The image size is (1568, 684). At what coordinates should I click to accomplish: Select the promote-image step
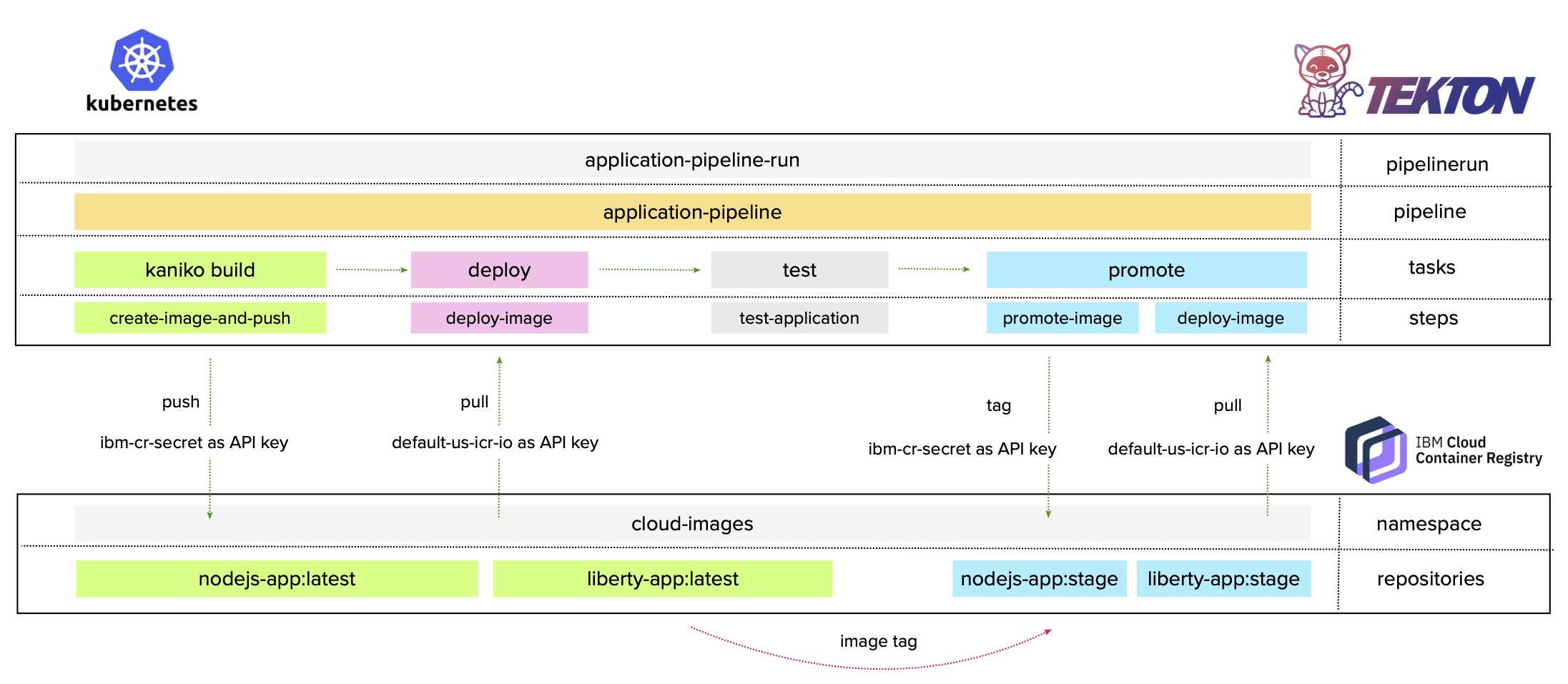[1062, 317]
